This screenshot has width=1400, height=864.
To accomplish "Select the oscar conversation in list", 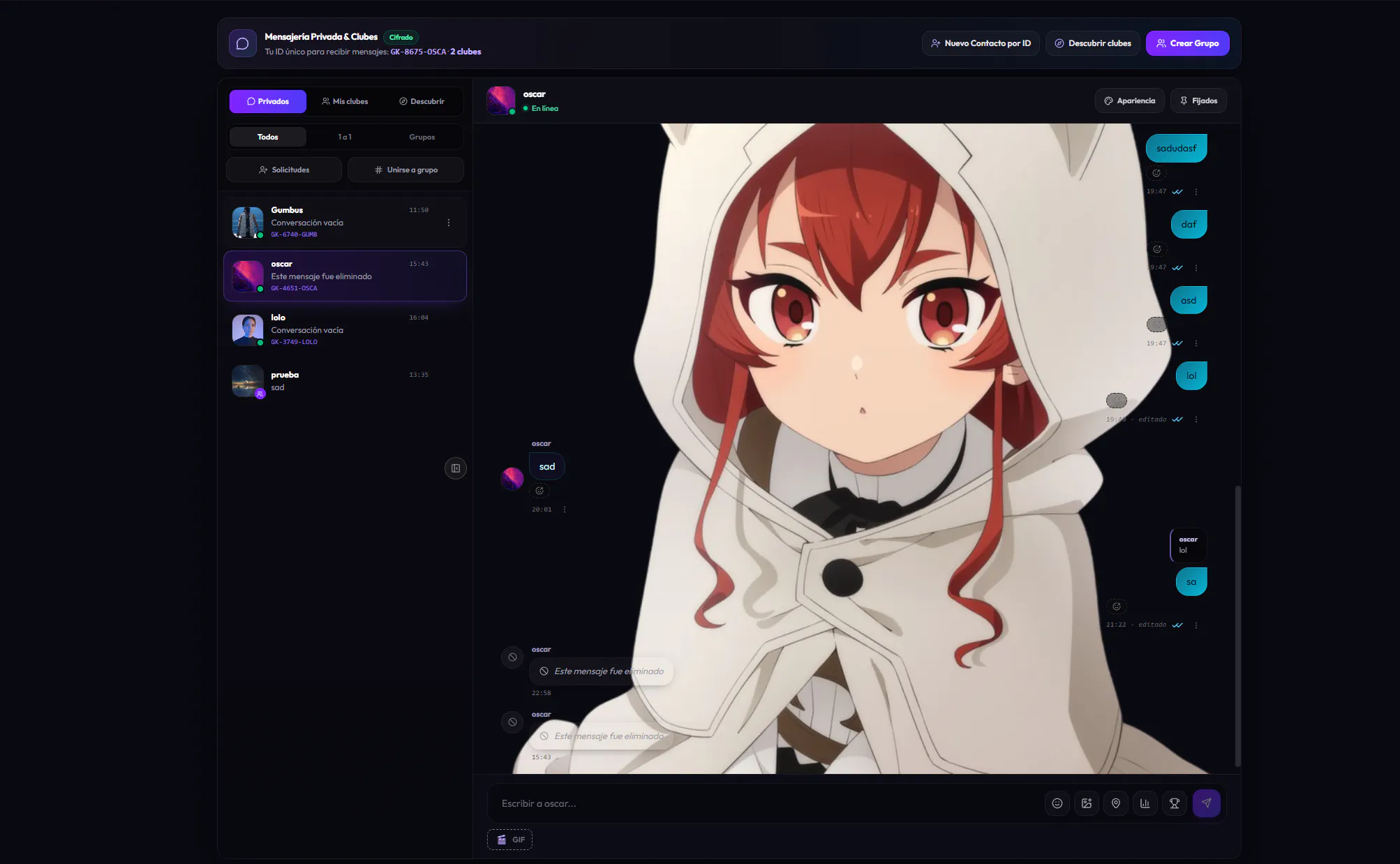I will (x=345, y=276).
